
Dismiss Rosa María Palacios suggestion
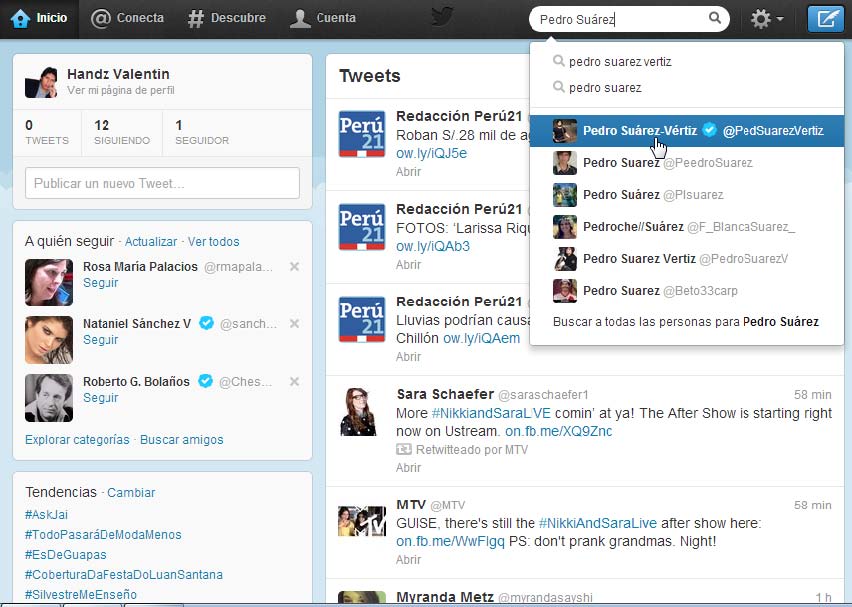coord(294,267)
